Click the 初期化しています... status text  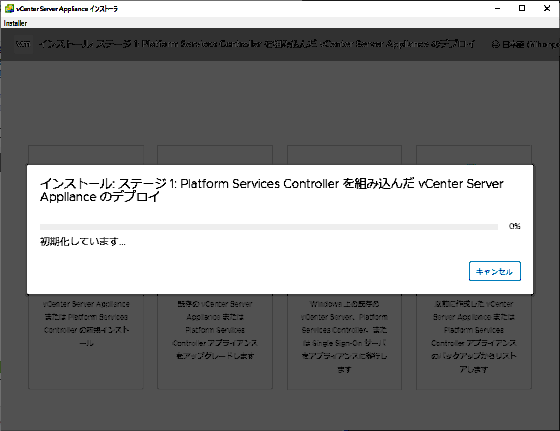(82, 242)
